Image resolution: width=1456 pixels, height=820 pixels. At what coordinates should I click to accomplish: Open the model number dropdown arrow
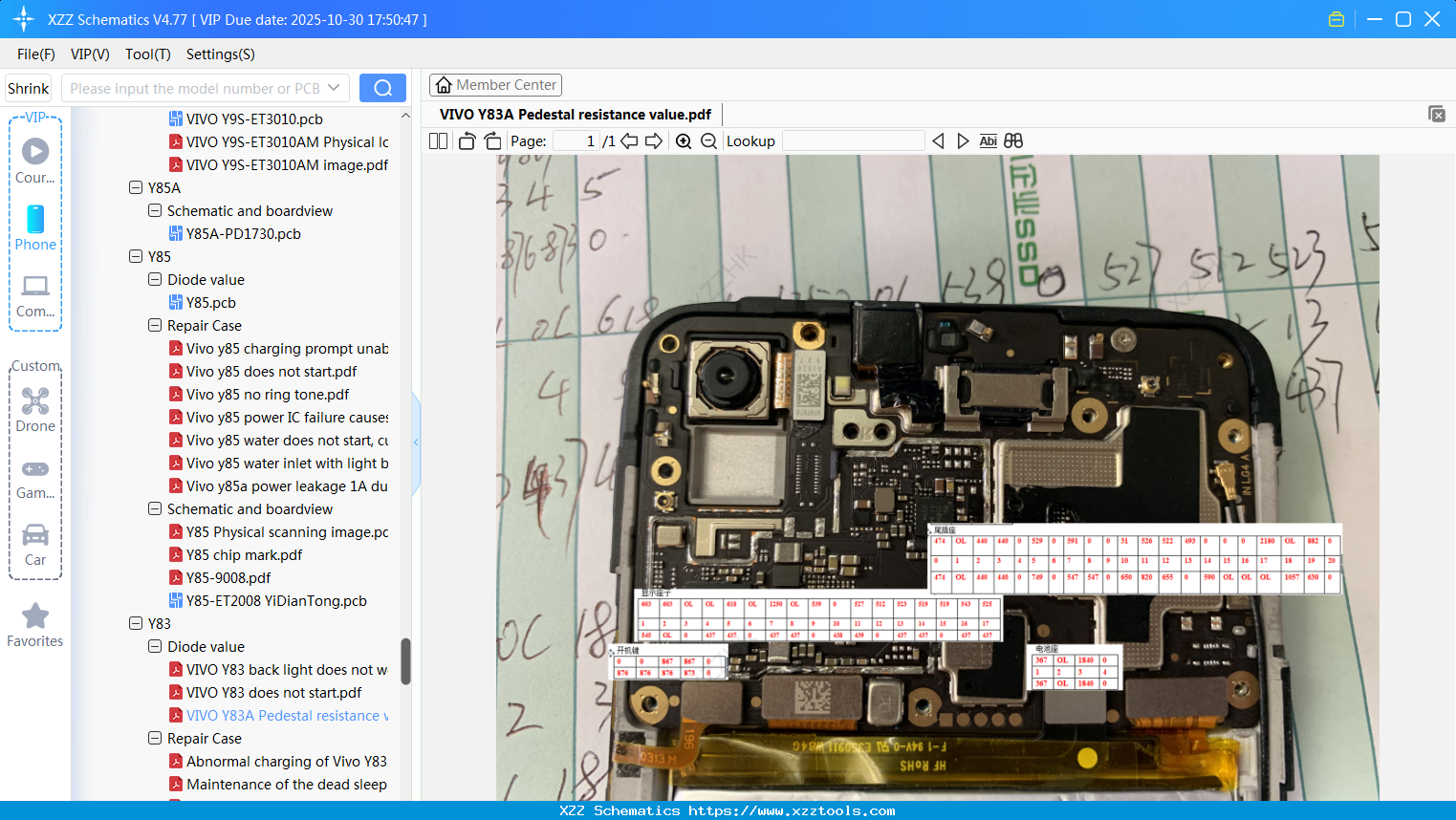[334, 88]
